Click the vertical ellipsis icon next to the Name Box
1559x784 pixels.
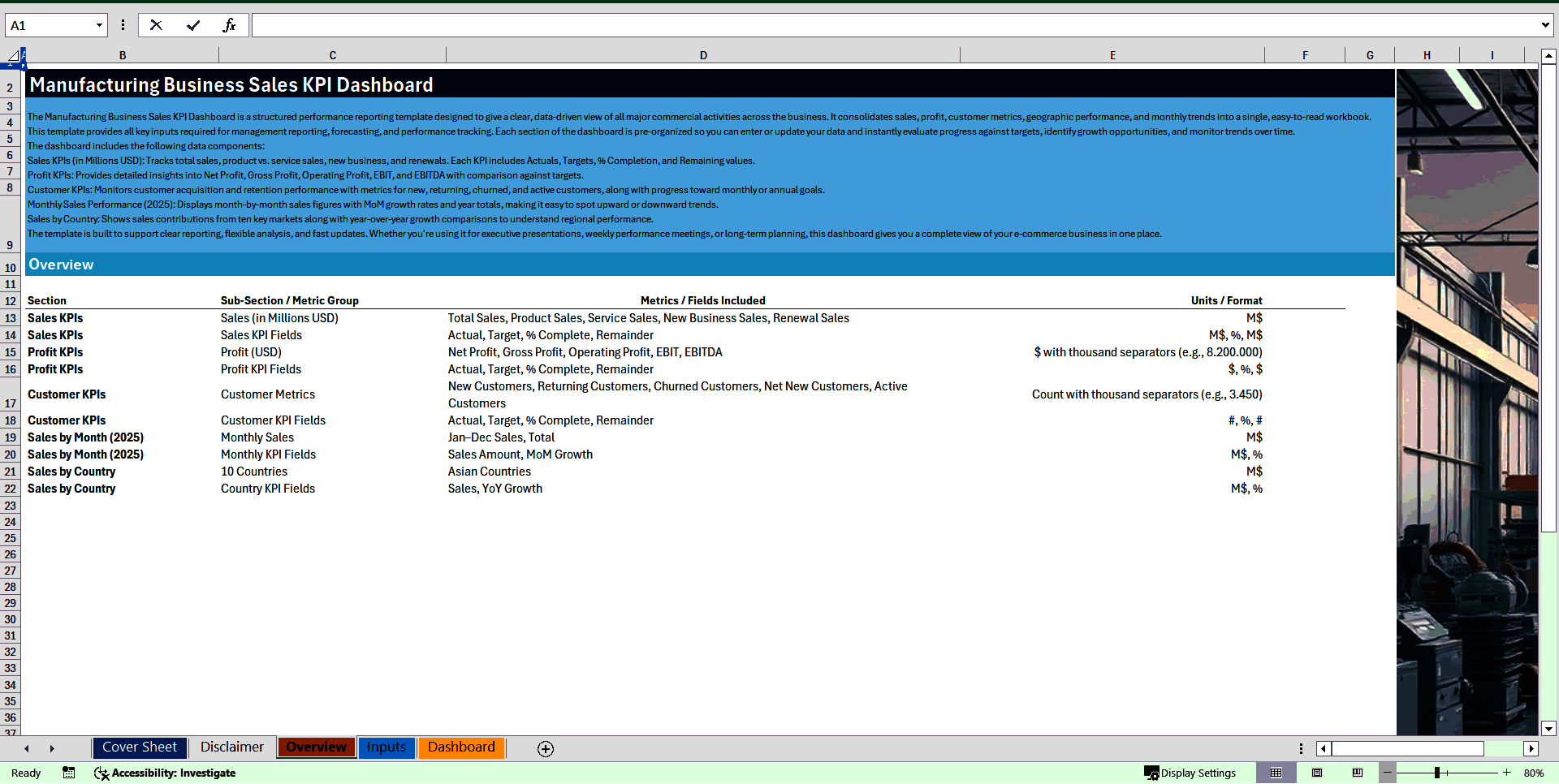(x=123, y=25)
